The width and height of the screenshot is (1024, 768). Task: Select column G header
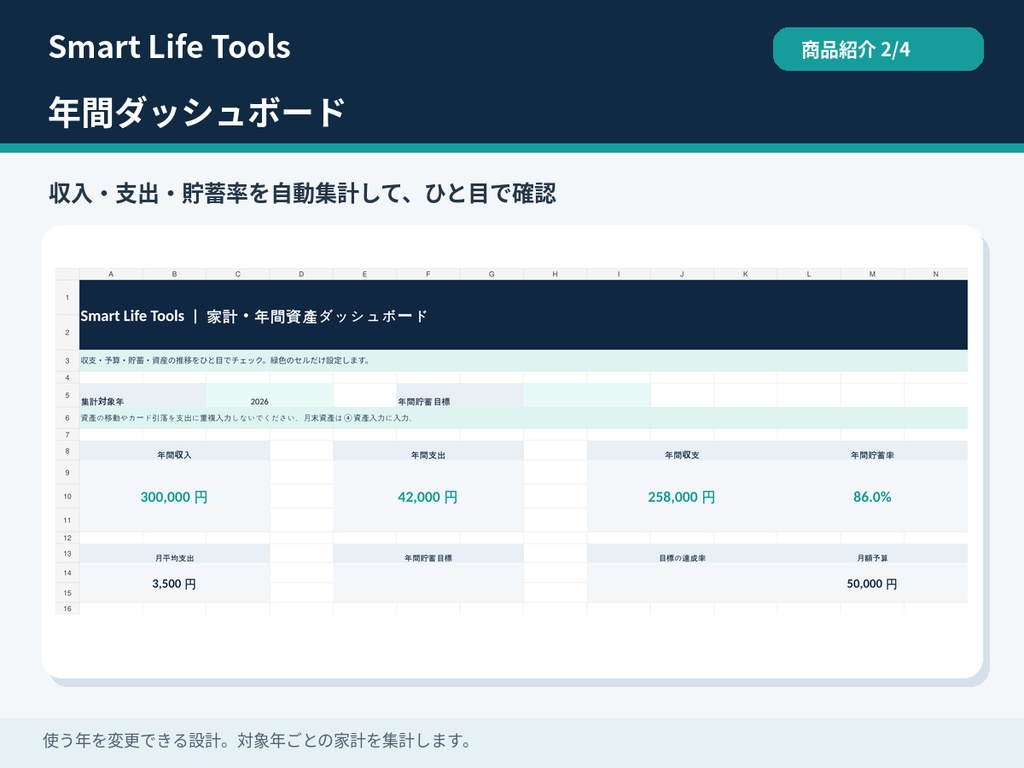491,274
